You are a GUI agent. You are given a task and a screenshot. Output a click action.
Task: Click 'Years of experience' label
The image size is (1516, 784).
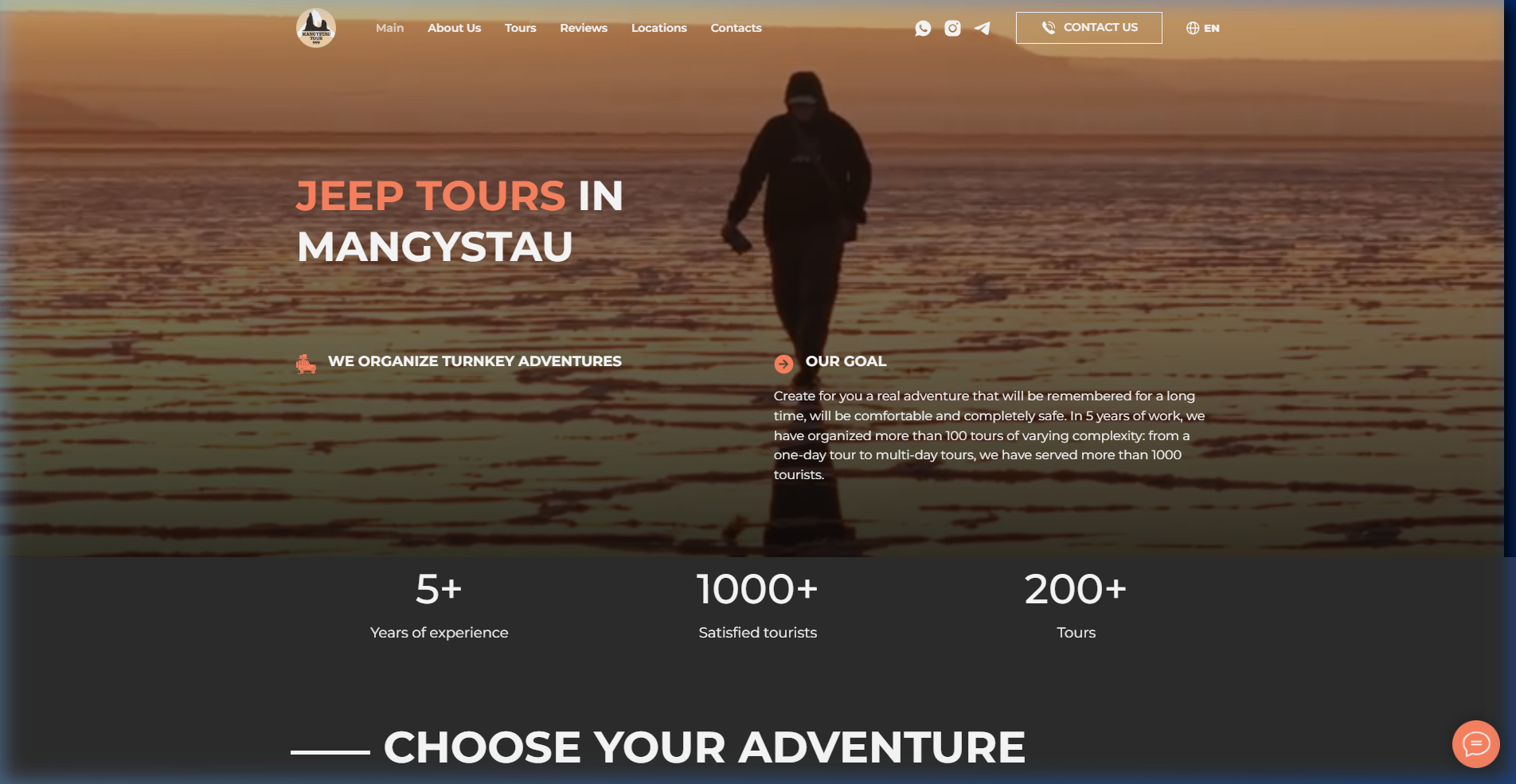[x=439, y=633]
